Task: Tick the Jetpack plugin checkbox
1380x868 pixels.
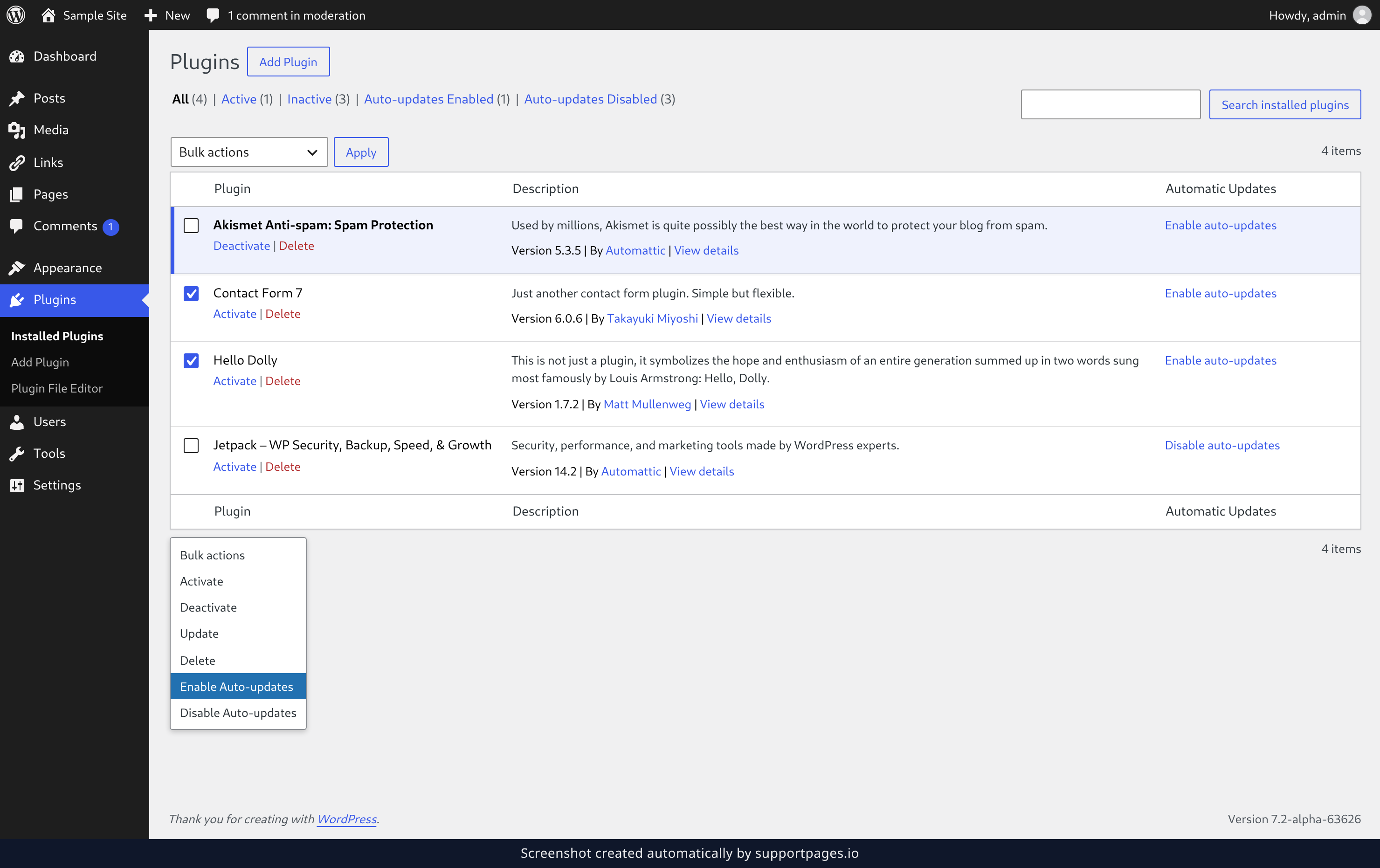Action: tap(191, 445)
